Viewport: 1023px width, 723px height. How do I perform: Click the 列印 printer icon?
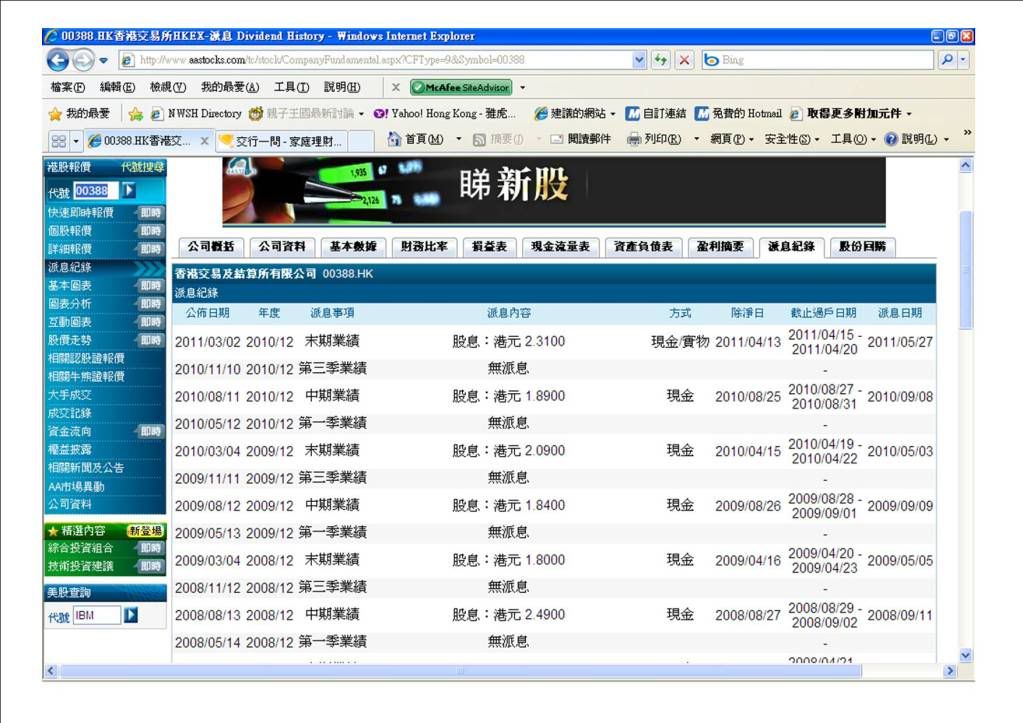click(634, 139)
